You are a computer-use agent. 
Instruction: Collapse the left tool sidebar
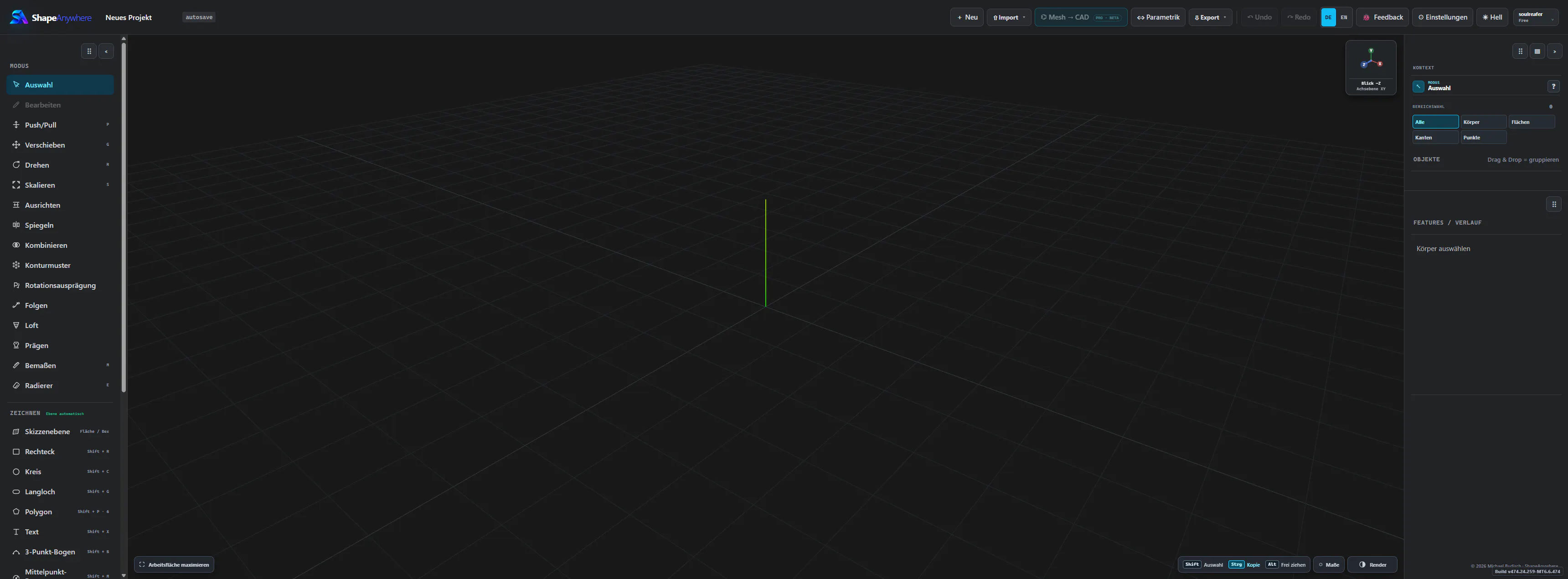106,51
